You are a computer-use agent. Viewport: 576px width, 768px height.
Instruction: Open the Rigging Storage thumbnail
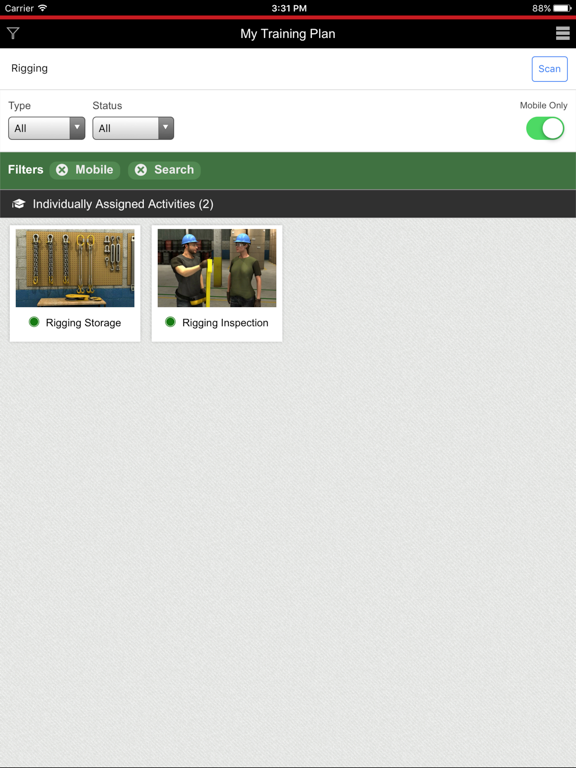75,268
